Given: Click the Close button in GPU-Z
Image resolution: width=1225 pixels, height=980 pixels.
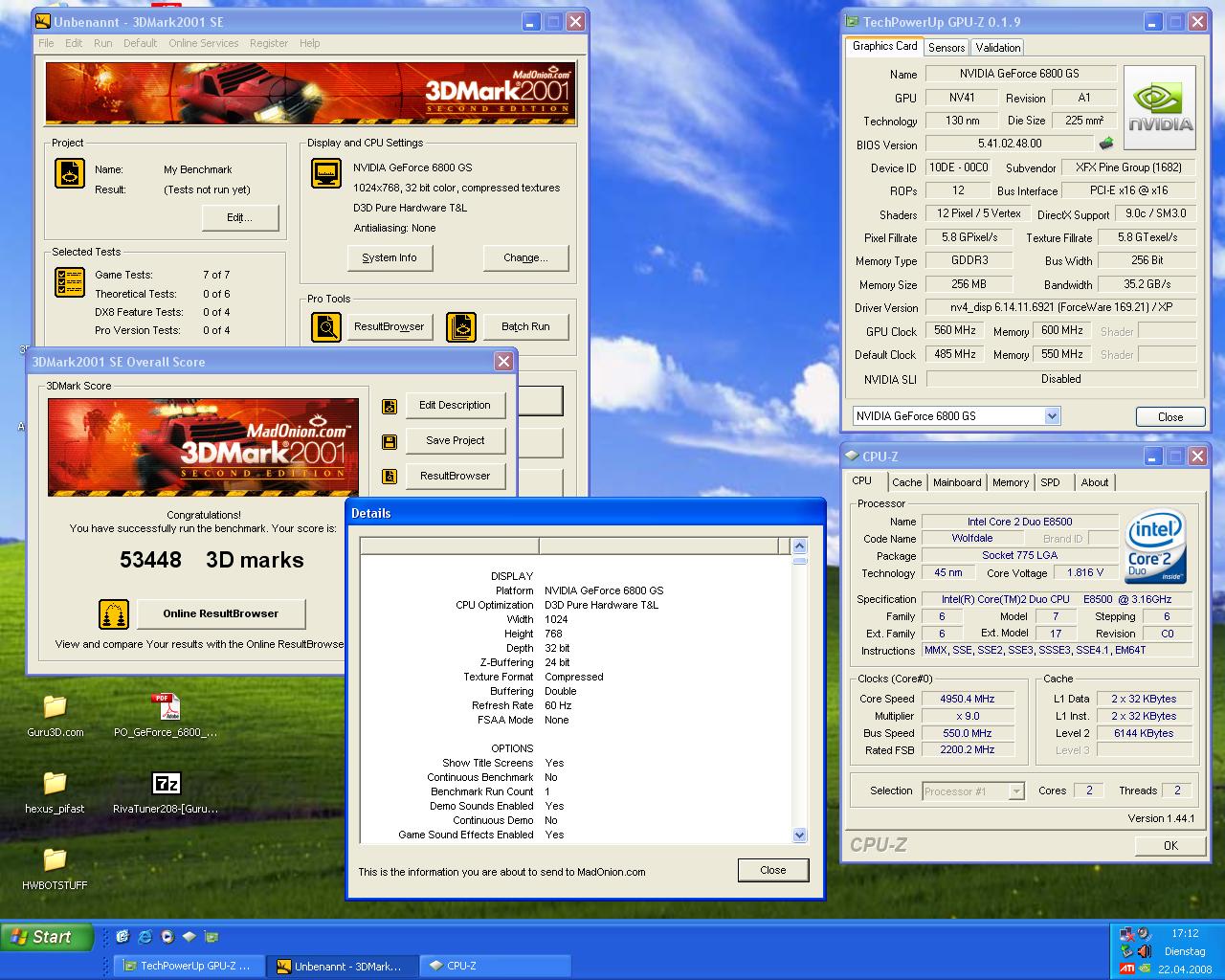Looking at the screenshot, I should 1170,417.
